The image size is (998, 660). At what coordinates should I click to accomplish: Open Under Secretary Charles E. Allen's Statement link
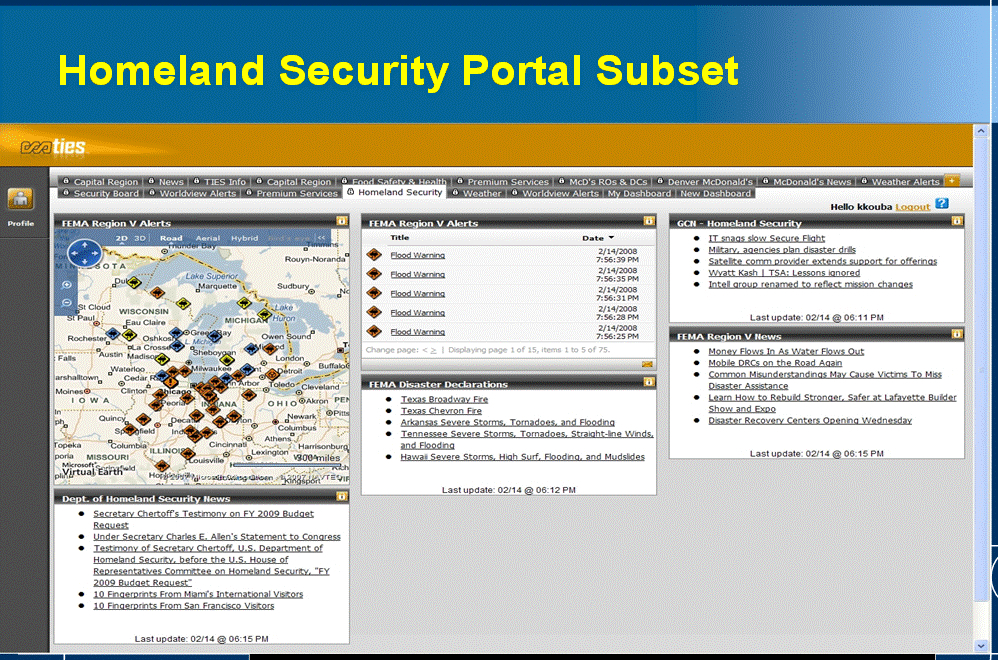coord(216,537)
